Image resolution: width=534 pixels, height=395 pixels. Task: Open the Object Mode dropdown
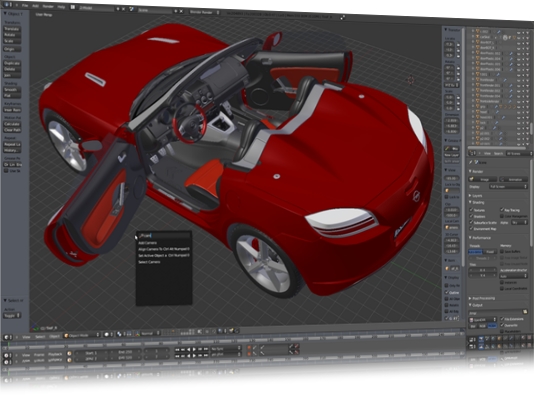click(x=82, y=335)
